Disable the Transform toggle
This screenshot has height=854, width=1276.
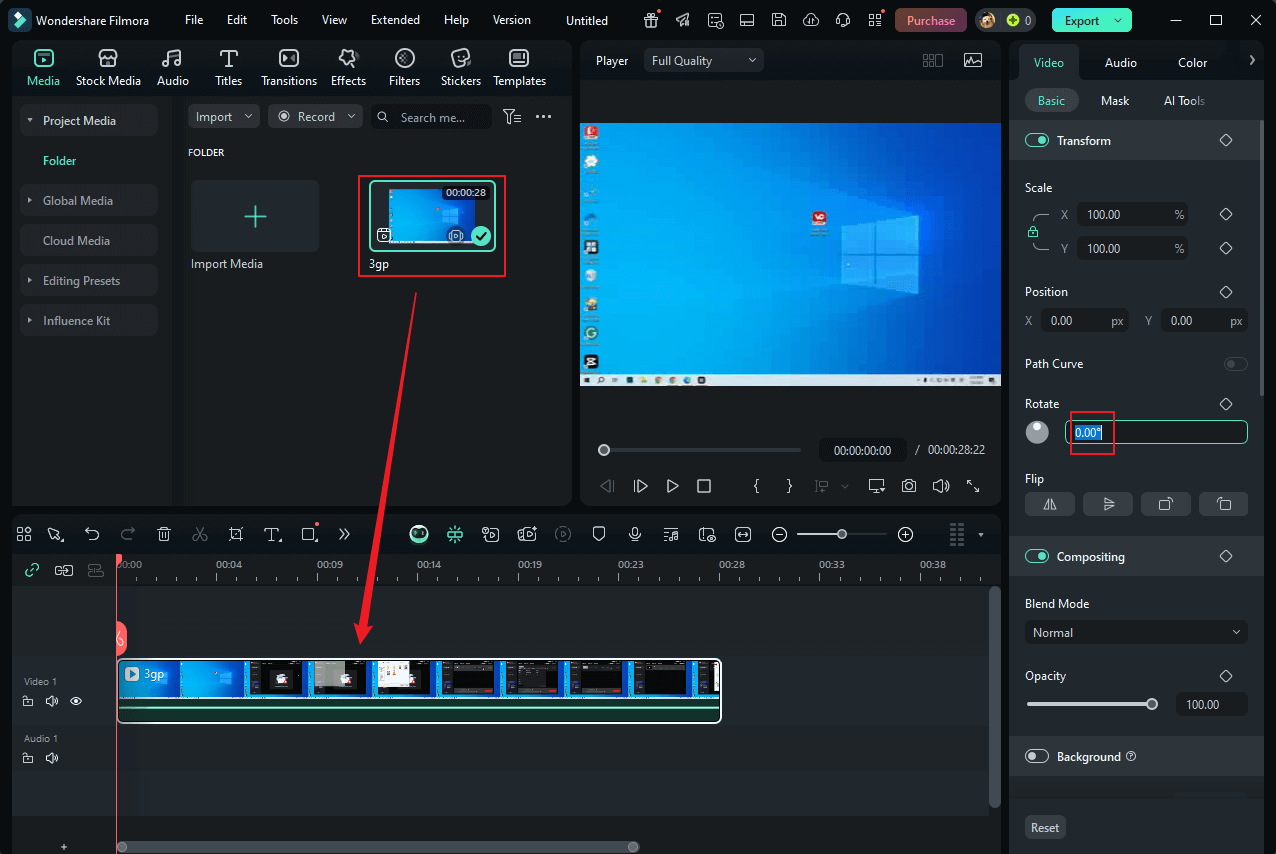pos(1036,141)
